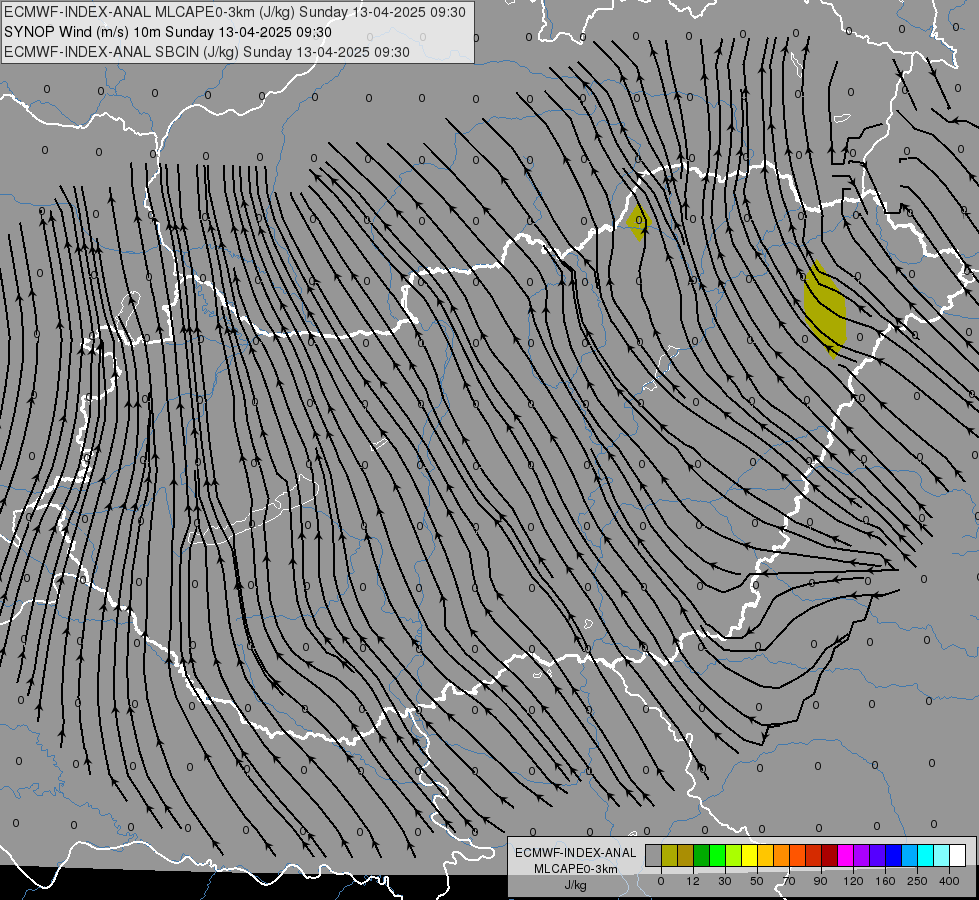Screen dimensions: 979x900
Task: Click the 'ECMWF-INDEX-ANAL SBCIN (J/kg)' title line
Action: coord(207,52)
